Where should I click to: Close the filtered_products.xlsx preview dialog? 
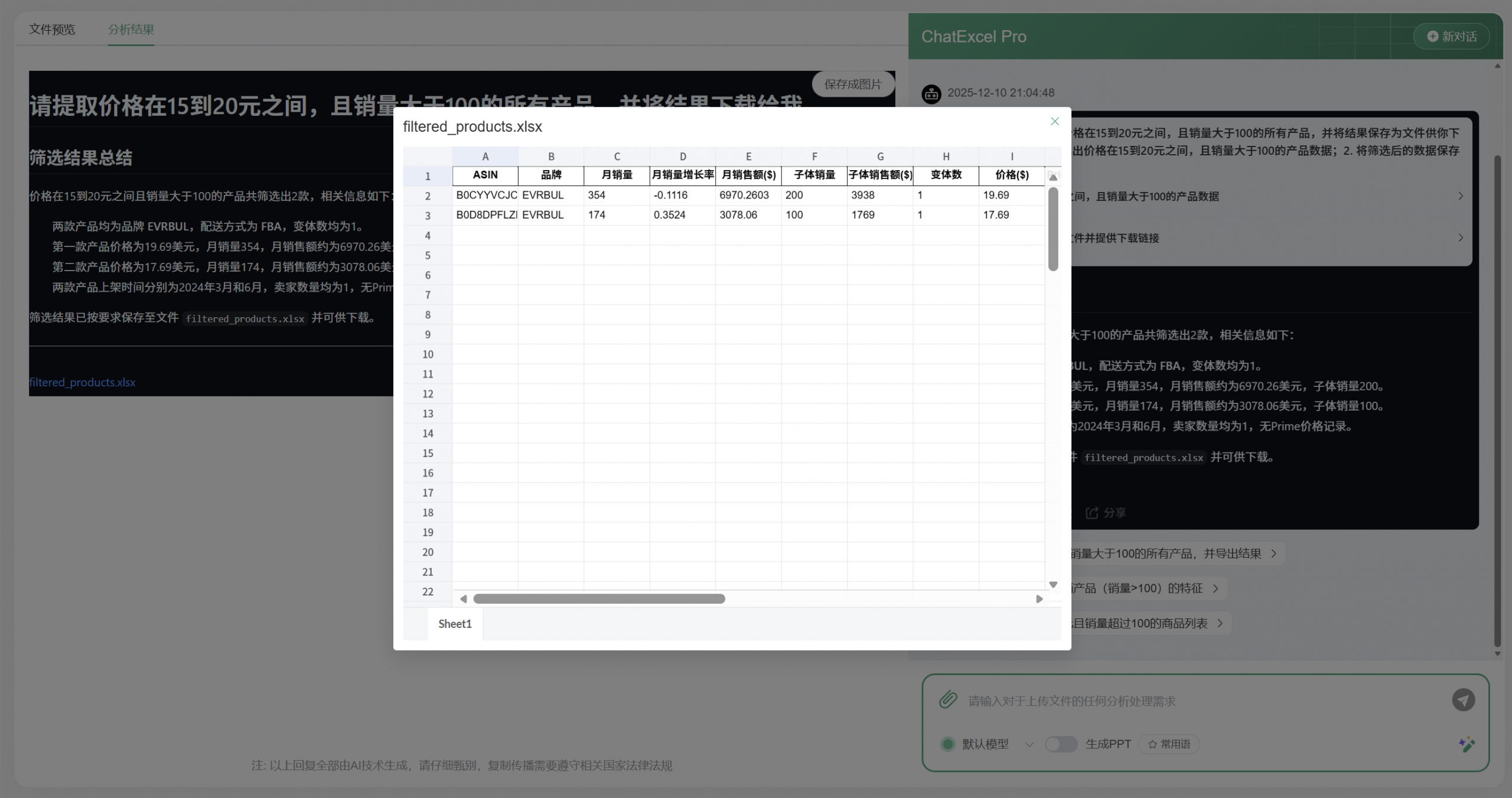point(1055,121)
